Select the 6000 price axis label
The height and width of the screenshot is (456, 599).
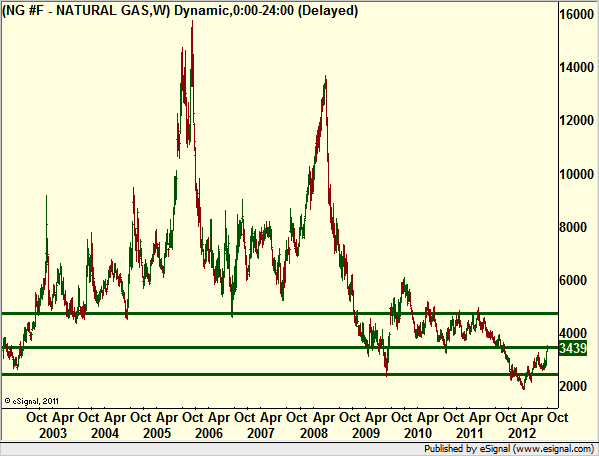(573, 280)
